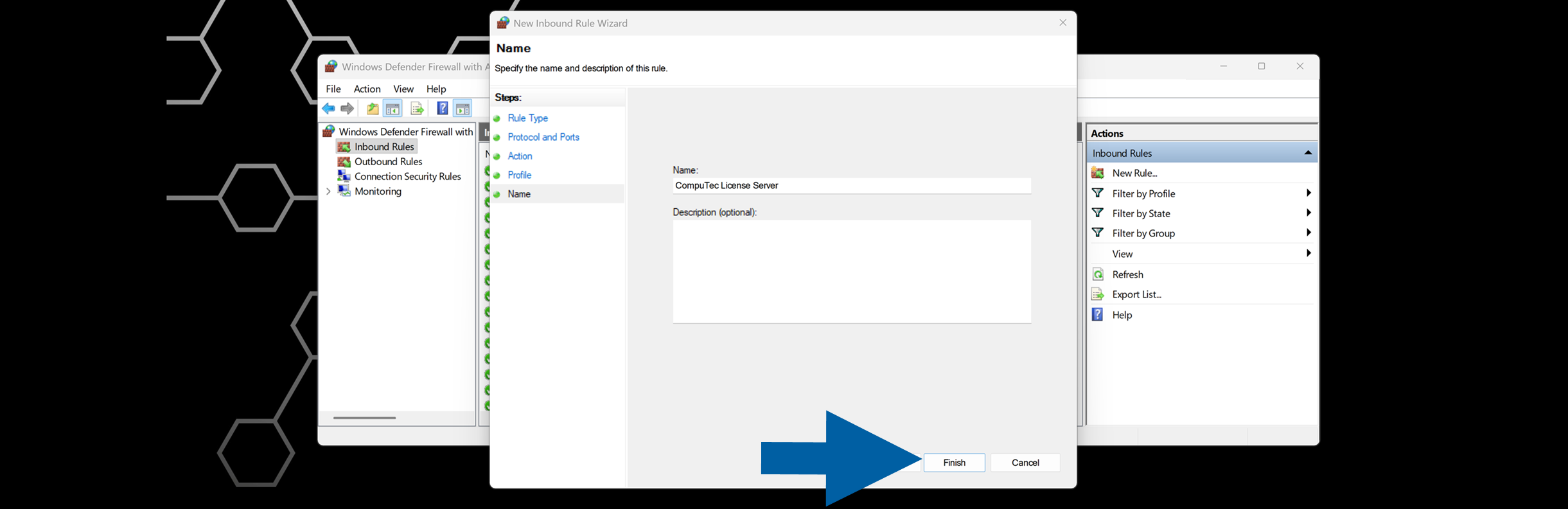Click the Export List toolbar icon
1568x509 pixels.
pyautogui.click(x=417, y=109)
